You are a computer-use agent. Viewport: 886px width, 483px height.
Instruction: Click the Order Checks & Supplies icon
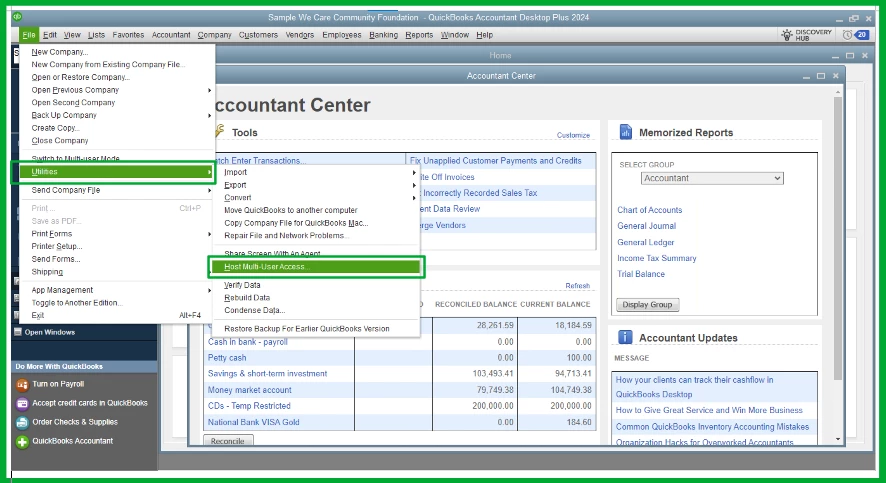pyautogui.click(x=22, y=423)
